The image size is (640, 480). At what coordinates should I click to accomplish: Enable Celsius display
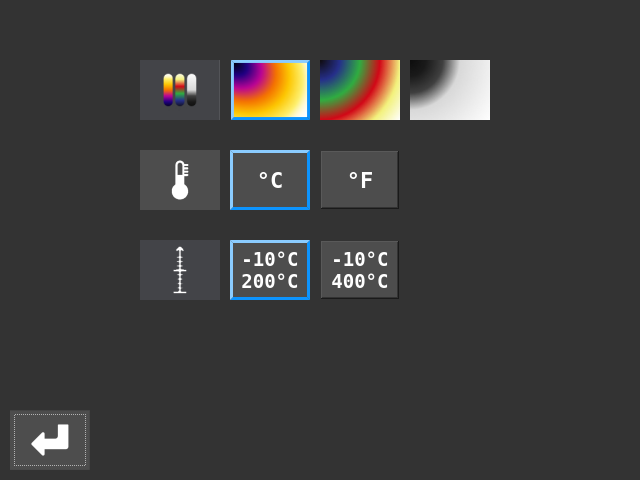click(270, 180)
